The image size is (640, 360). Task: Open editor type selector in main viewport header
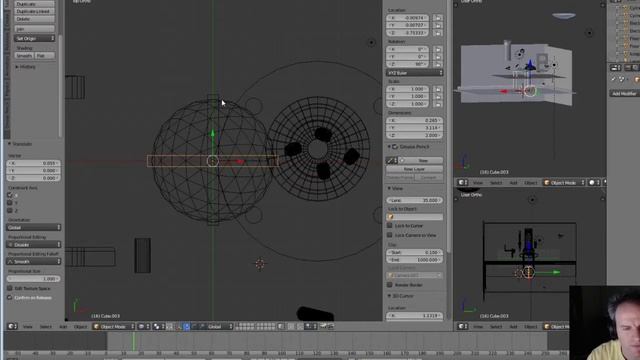coord(12,327)
